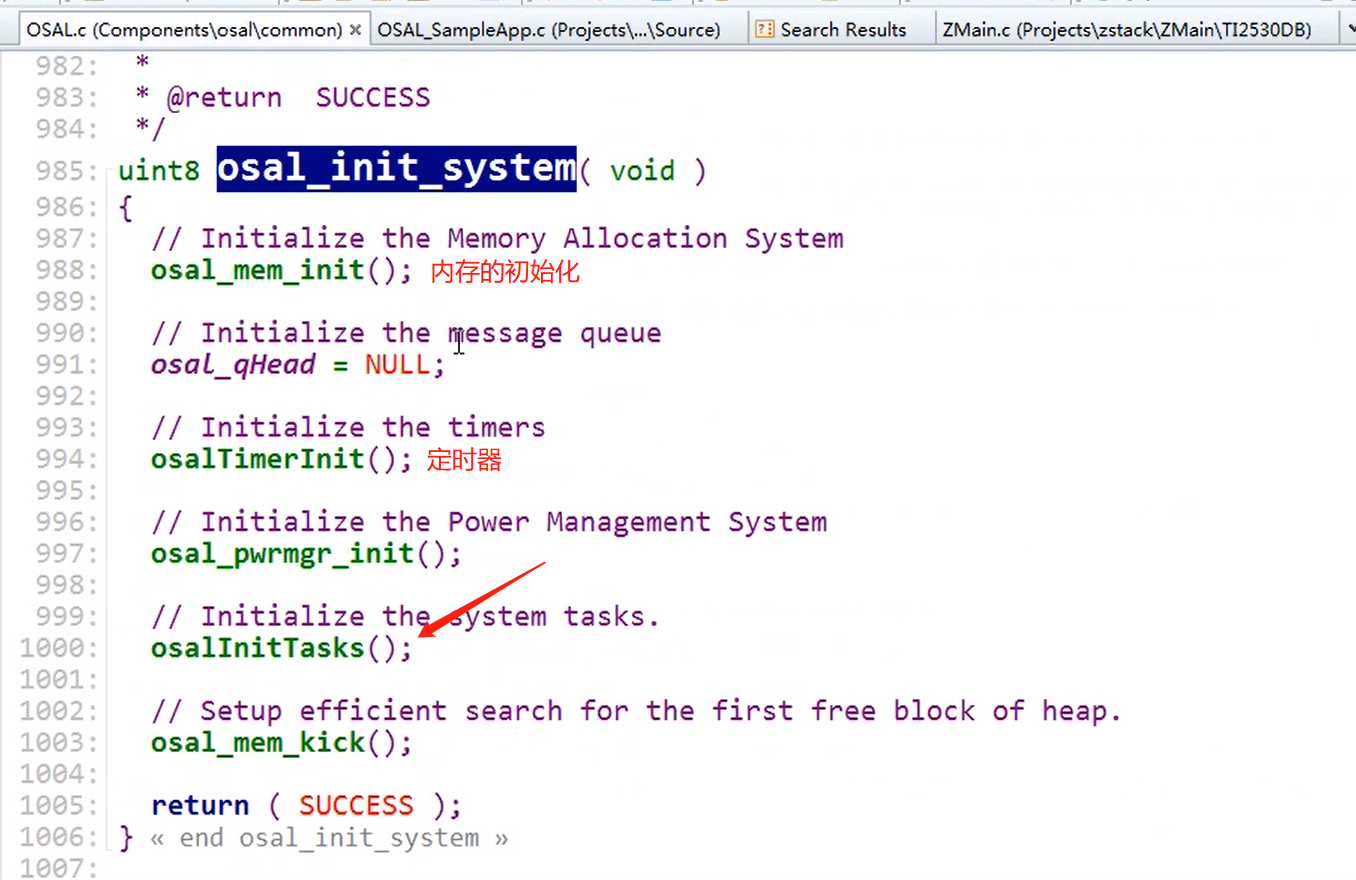
Task: Switch to the OSAL.c tab
Action: 194,30
